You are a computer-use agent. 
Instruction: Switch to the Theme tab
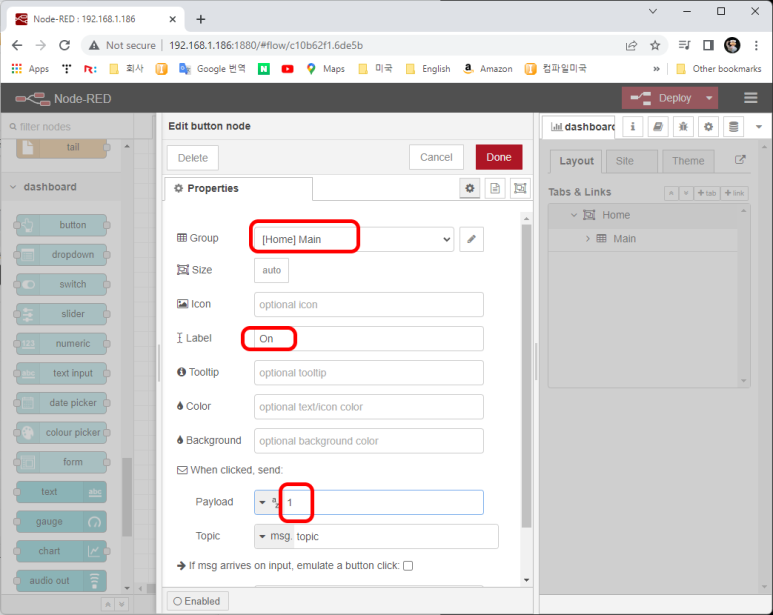click(687, 161)
